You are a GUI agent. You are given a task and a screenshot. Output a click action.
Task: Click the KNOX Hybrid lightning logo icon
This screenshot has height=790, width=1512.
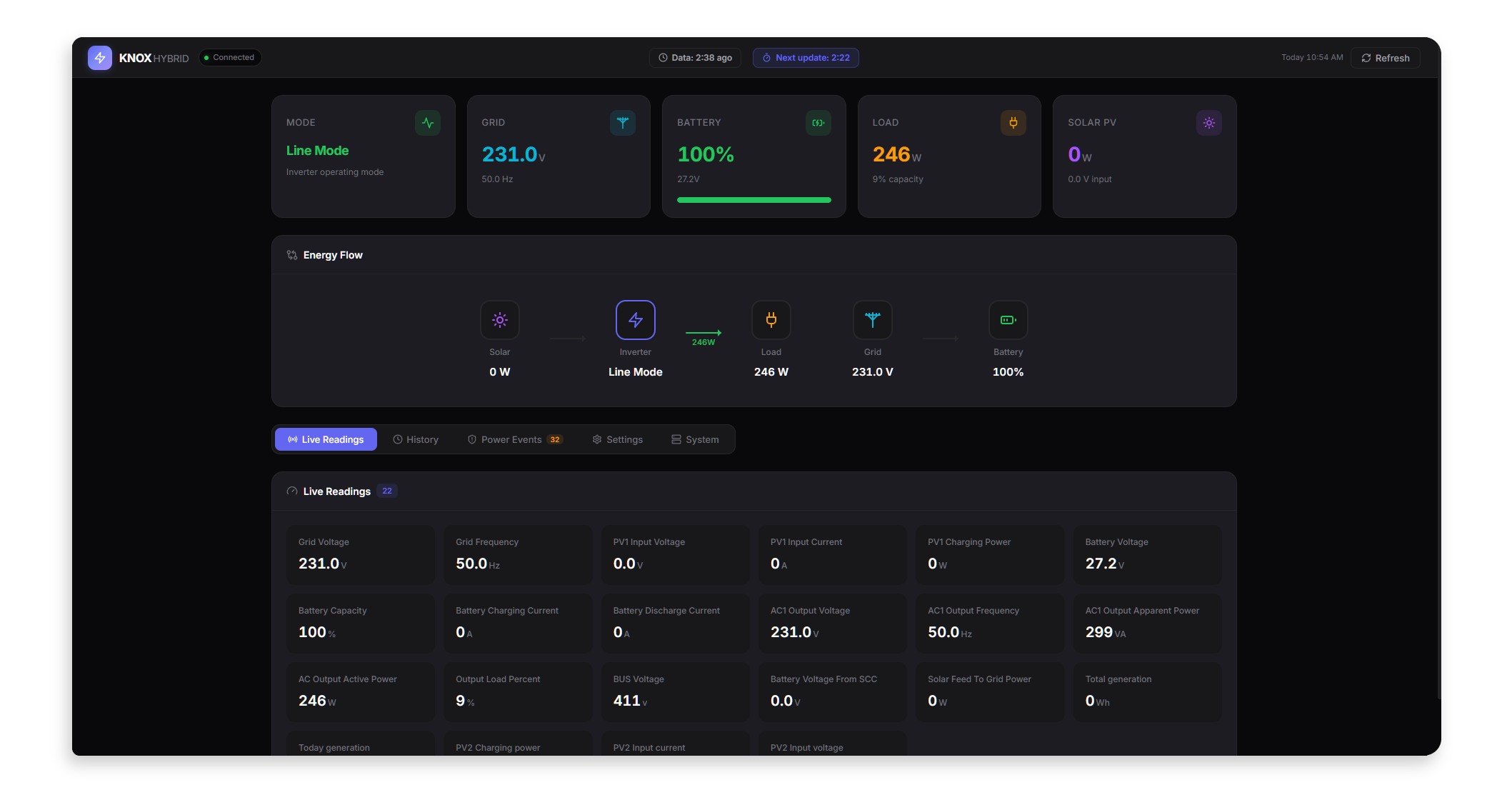tap(100, 58)
